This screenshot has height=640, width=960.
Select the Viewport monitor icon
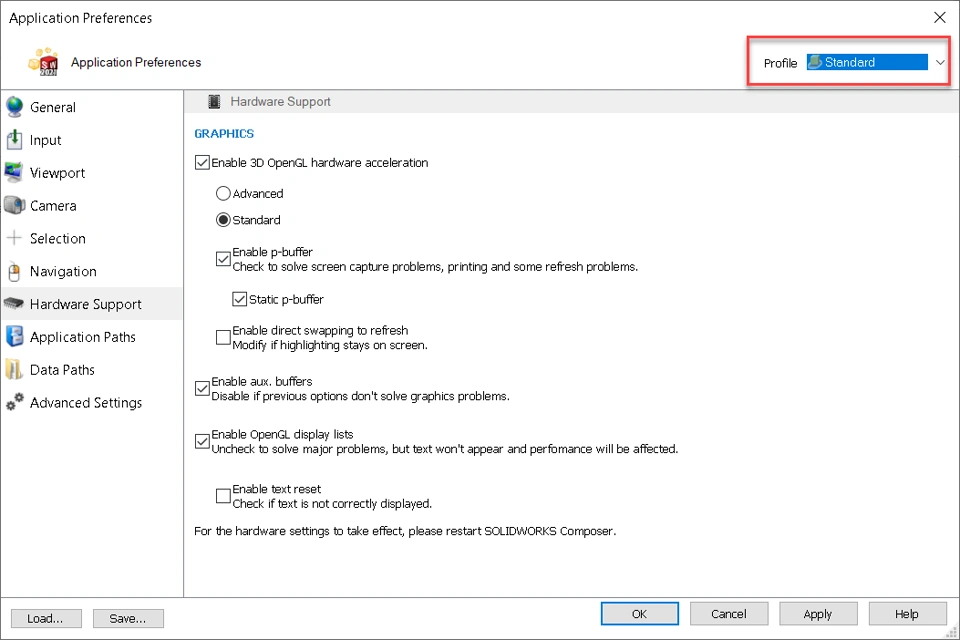click(14, 173)
